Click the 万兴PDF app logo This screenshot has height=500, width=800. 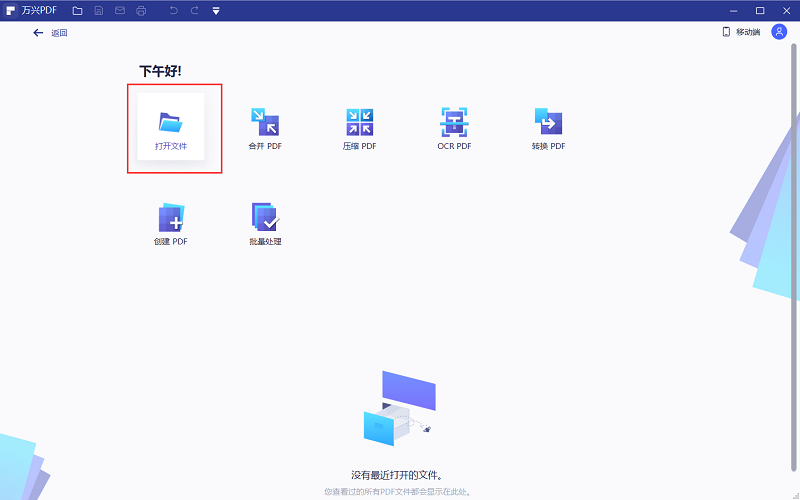(11, 10)
